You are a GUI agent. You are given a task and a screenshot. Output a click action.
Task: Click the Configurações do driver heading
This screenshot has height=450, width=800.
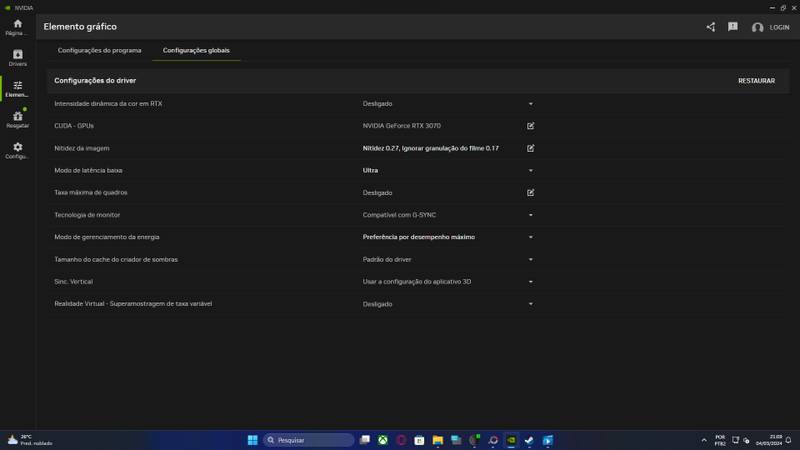95,81
